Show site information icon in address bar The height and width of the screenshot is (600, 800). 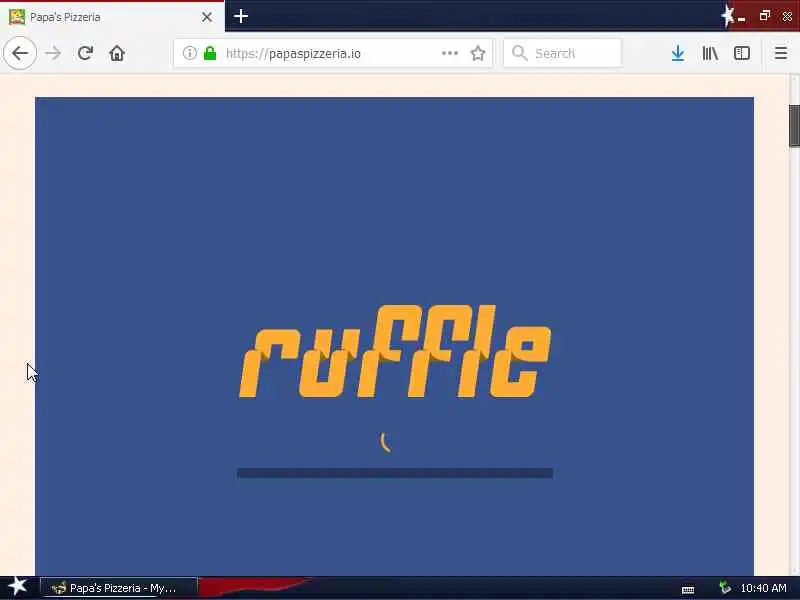pos(189,53)
